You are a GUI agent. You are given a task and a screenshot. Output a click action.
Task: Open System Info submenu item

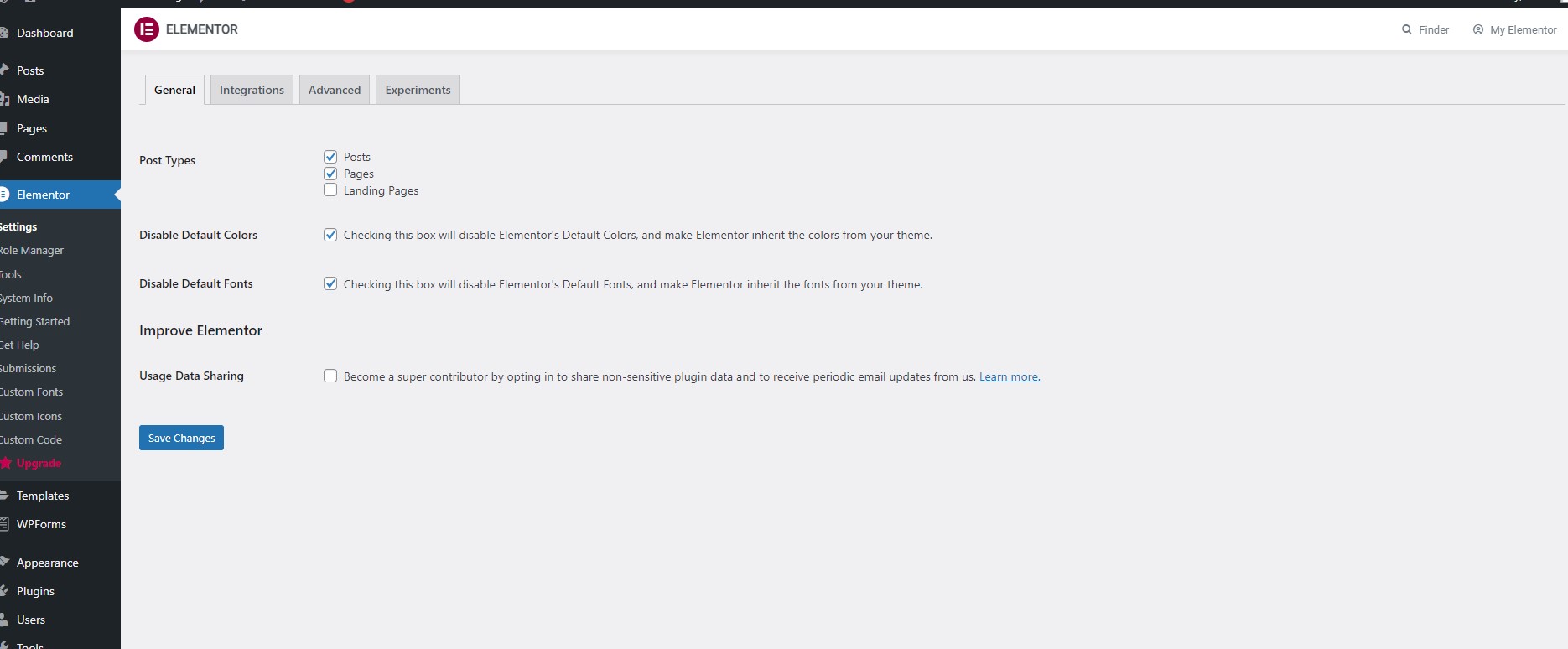coord(26,298)
